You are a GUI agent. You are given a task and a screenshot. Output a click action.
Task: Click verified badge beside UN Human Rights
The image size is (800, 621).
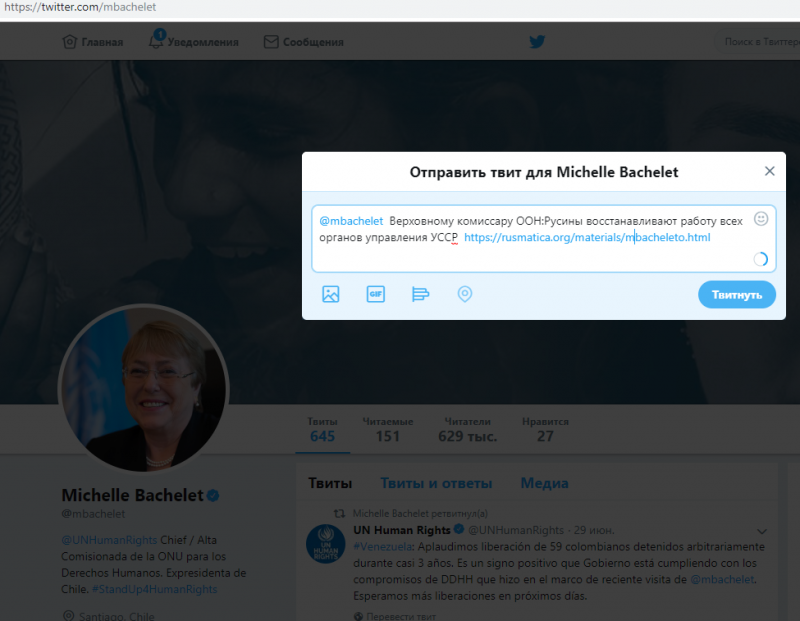(x=459, y=529)
